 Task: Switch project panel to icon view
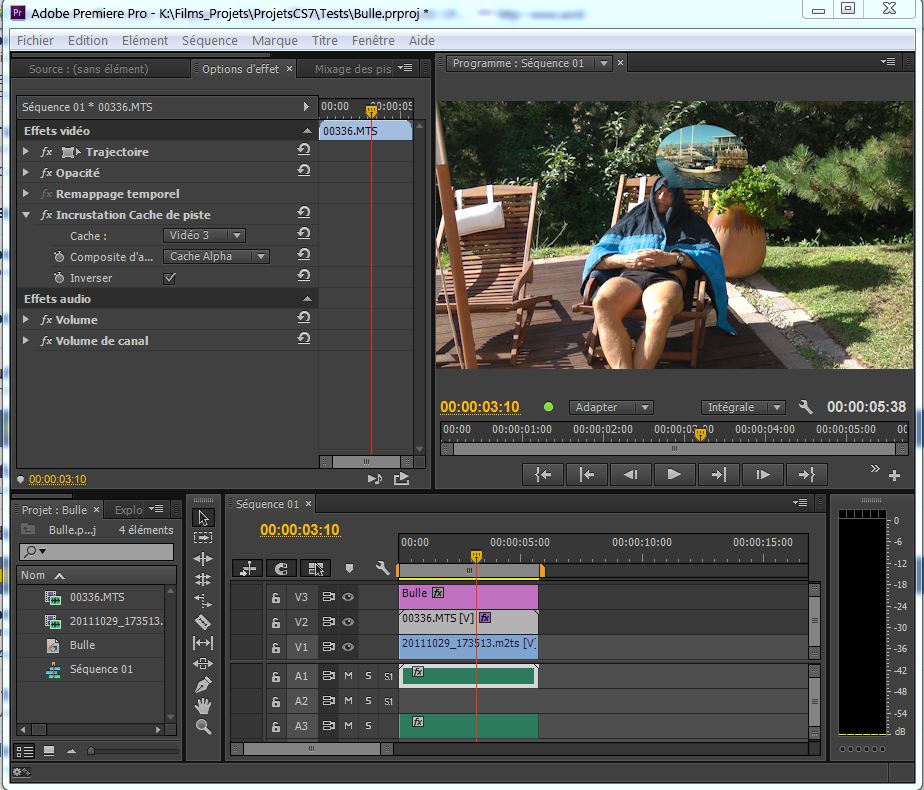pos(49,751)
